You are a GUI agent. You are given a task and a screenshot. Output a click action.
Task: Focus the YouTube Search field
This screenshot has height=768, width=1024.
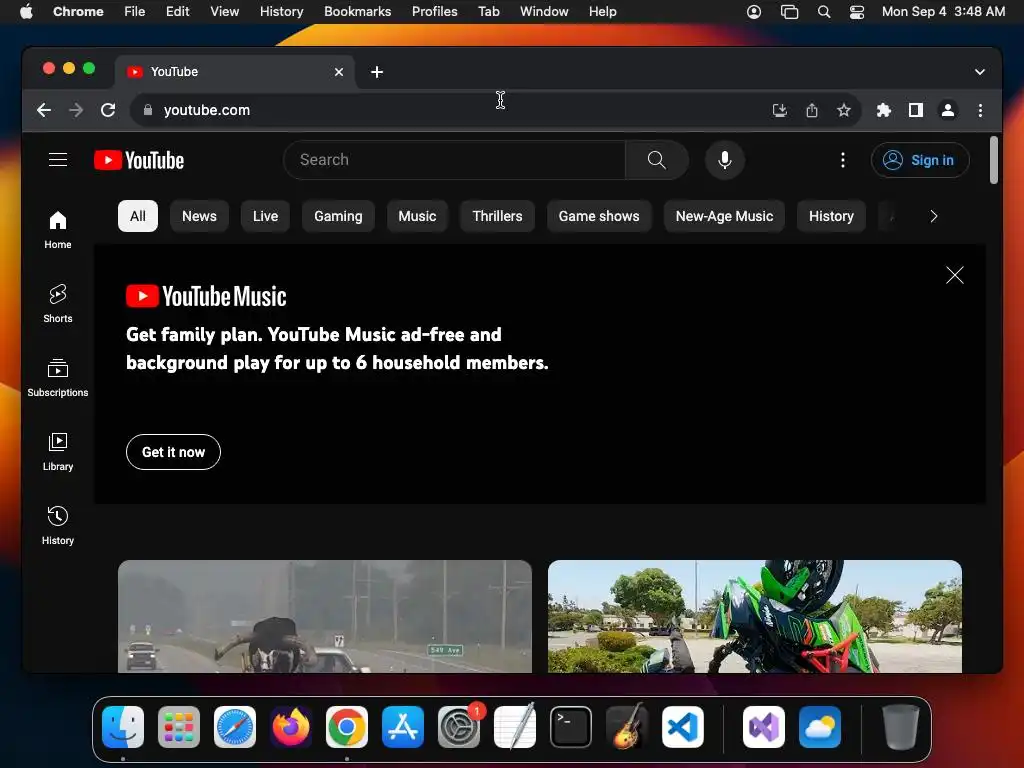point(455,160)
